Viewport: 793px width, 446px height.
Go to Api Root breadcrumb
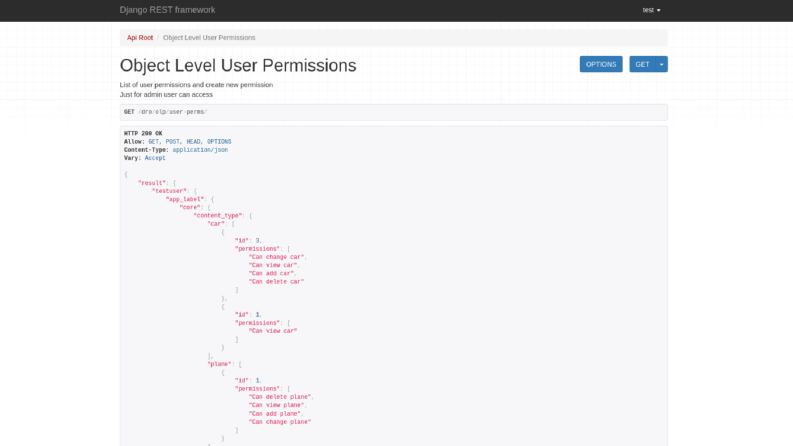(140, 38)
